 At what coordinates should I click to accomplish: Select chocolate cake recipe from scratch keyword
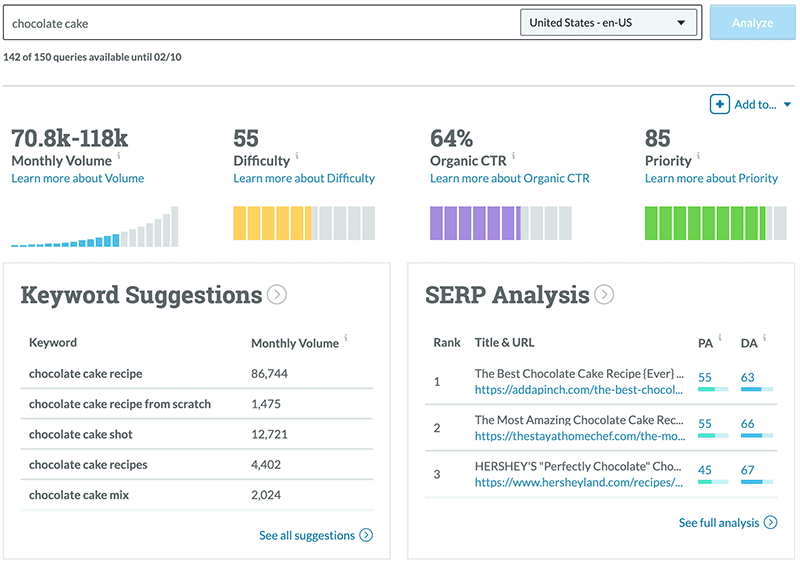pos(120,404)
